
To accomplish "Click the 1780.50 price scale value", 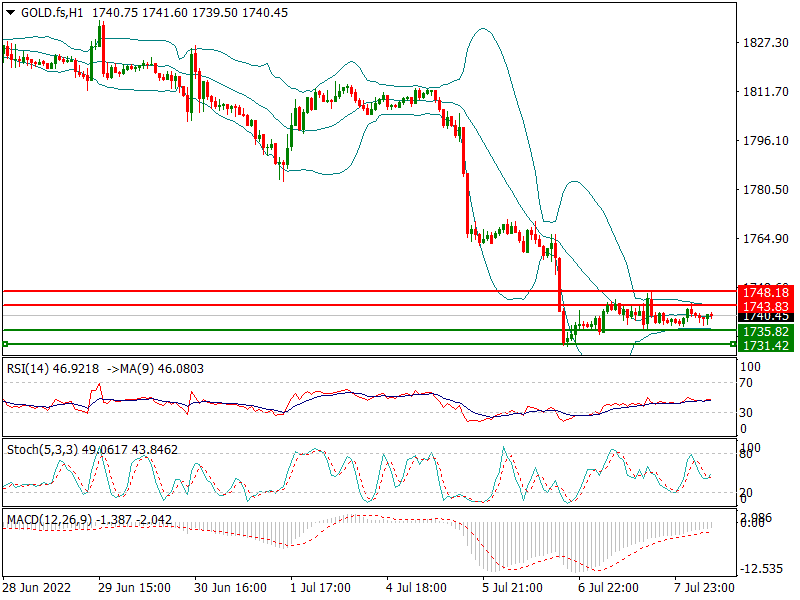I will [766, 190].
